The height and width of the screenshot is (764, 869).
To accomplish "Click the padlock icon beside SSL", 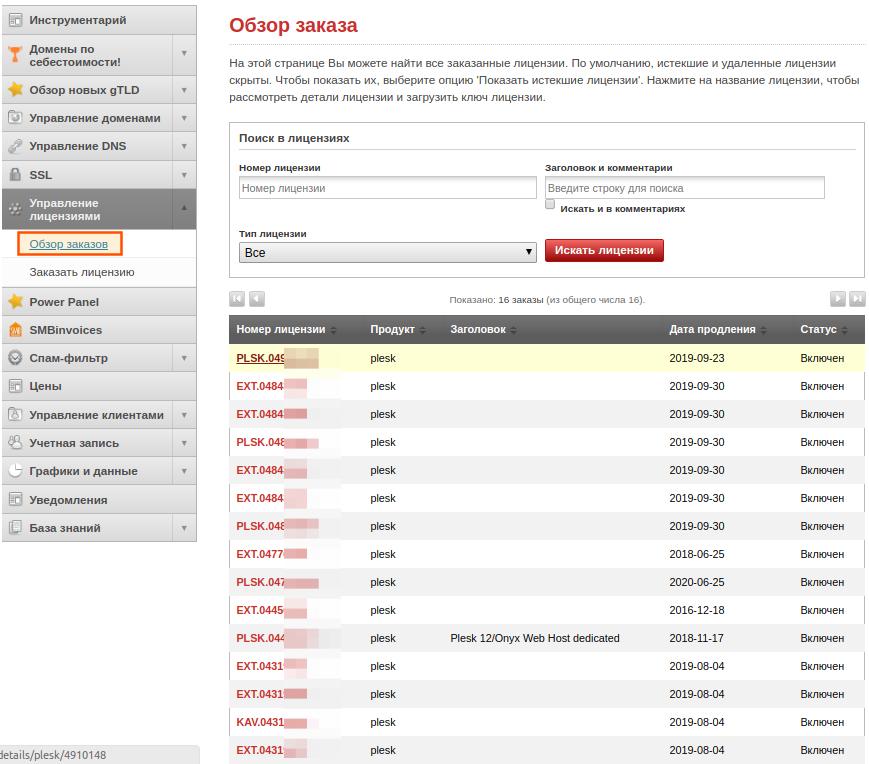I will (x=15, y=174).
